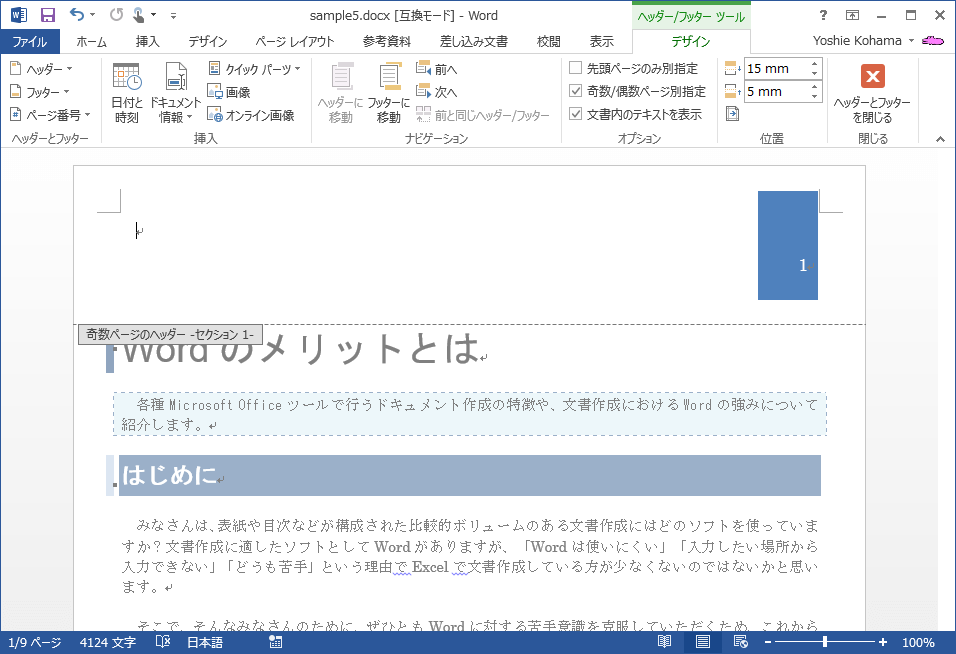Click footer bottom distance field 5 mm
Image resolution: width=956 pixels, height=654 pixels.
click(x=777, y=91)
